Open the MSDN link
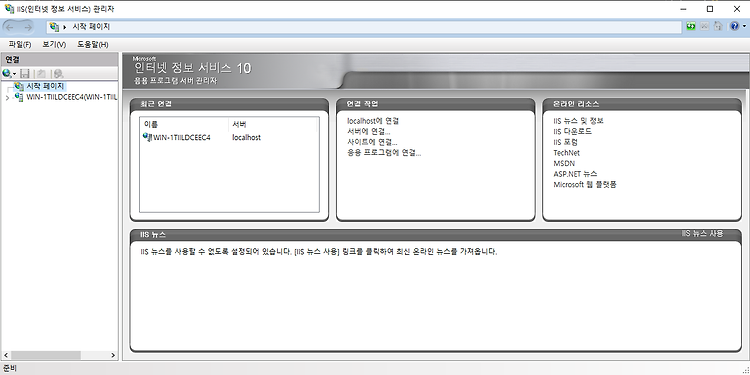This screenshot has height=375, width=750. [564, 164]
